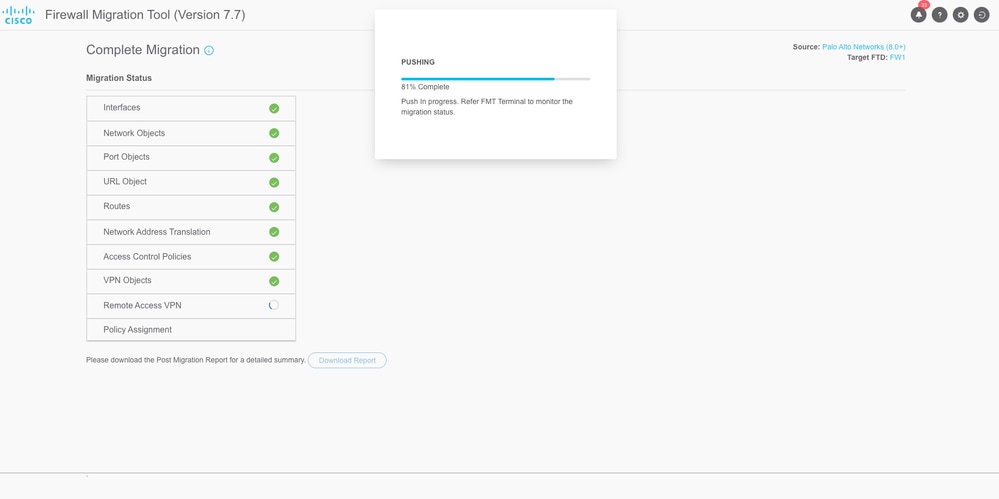Open the FW1 target FTD link
The width and height of the screenshot is (999, 499).
[x=898, y=57]
